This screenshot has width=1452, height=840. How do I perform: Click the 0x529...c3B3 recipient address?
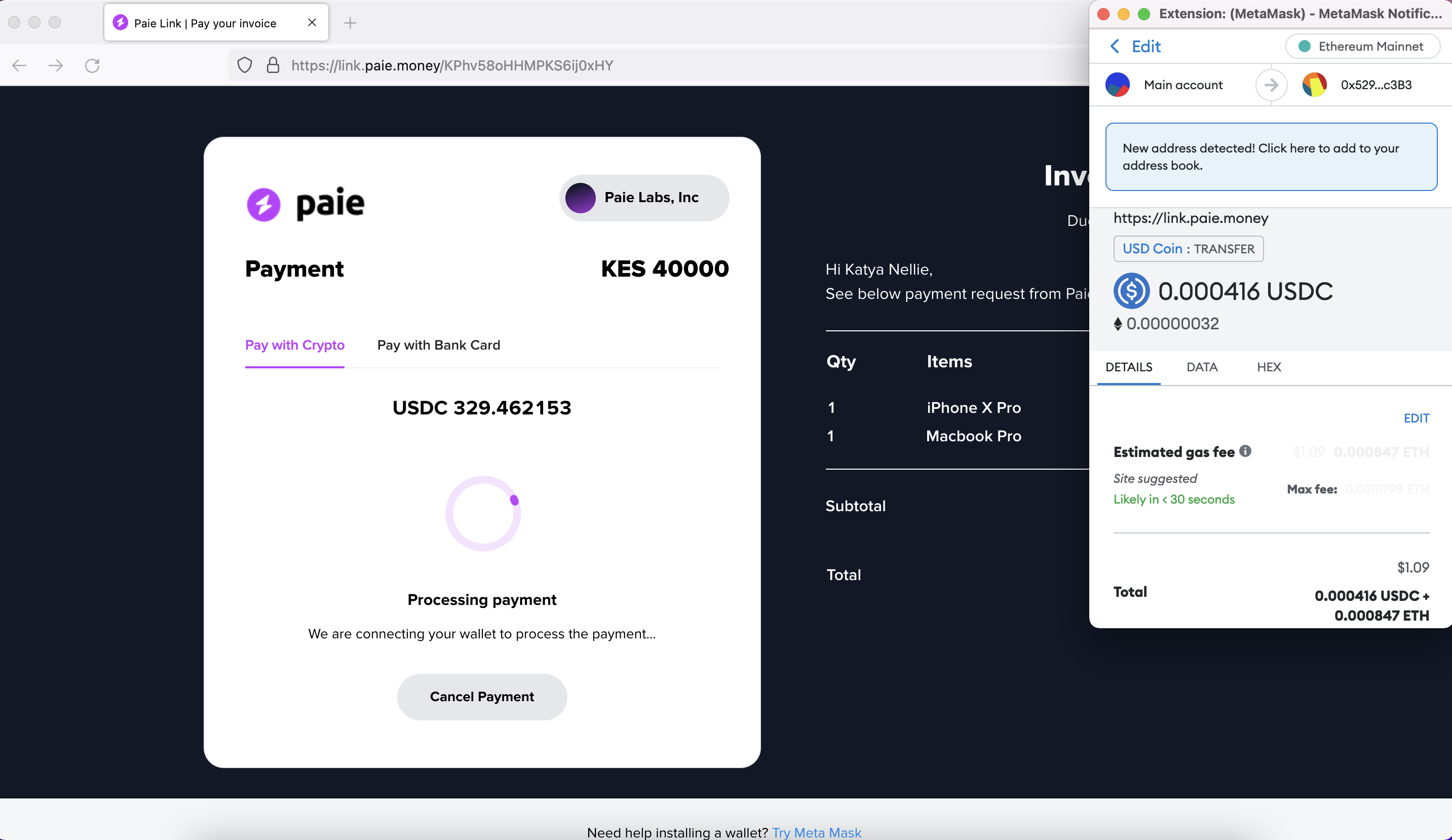tap(1376, 85)
